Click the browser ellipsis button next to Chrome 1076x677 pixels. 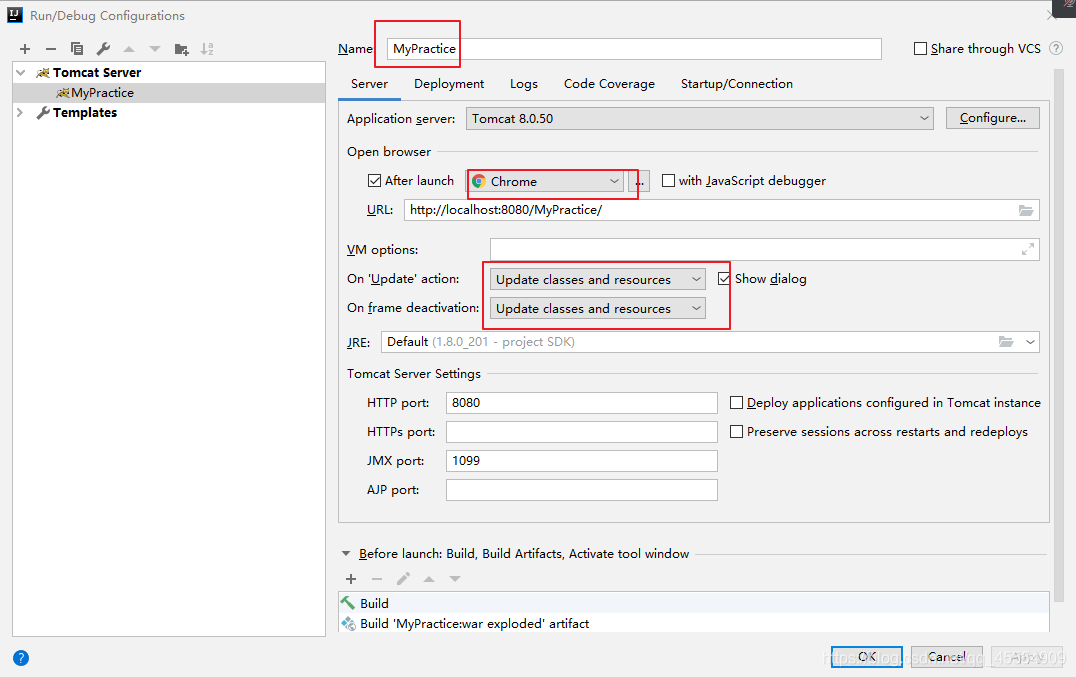[638, 181]
